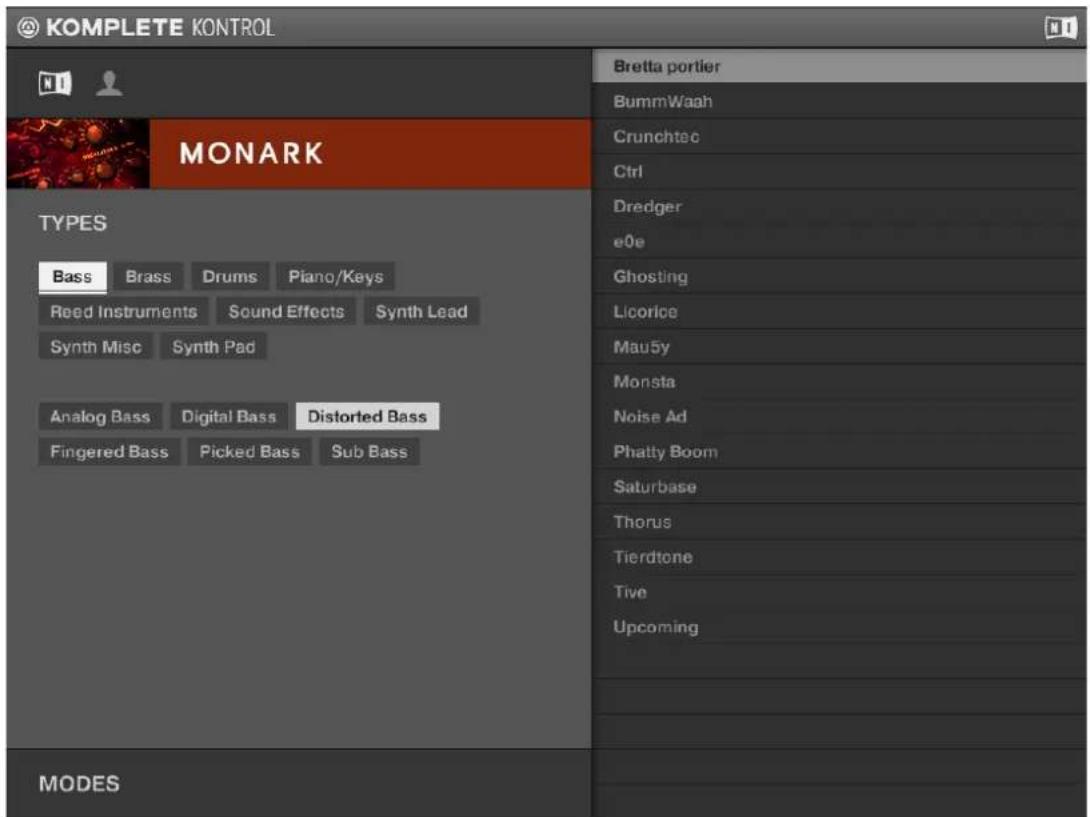Toggle the Piano/Keys type tag
Image resolution: width=1090 pixels, height=817 pixels.
336,277
